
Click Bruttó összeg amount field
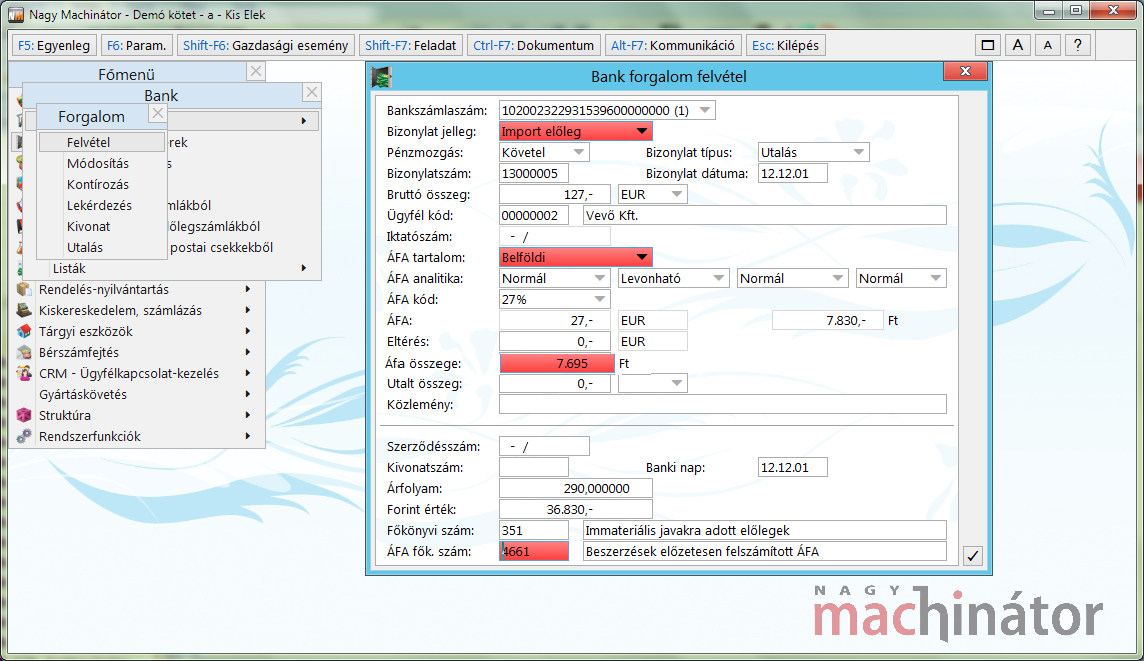[x=554, y=195]
